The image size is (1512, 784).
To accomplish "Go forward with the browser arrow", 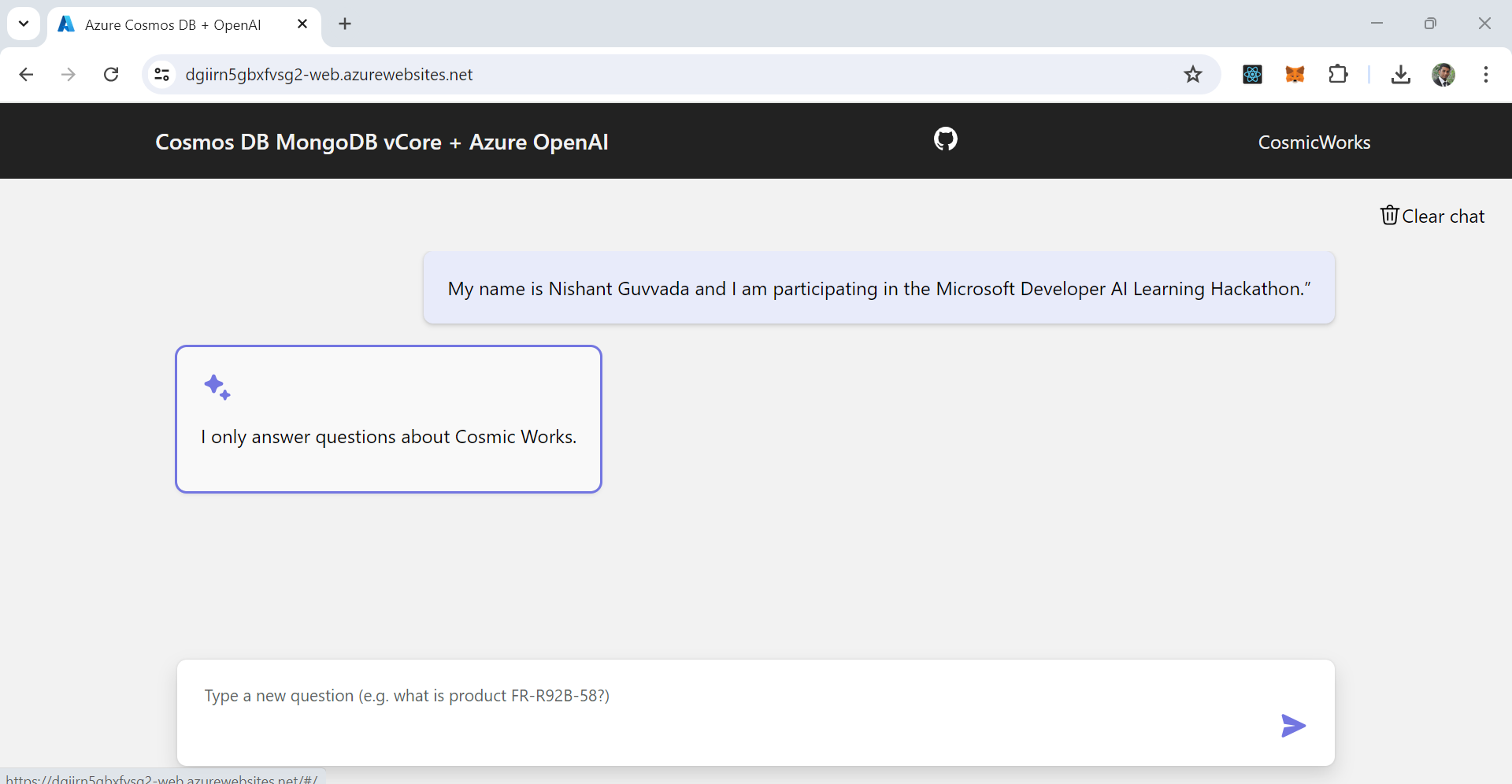I will (x=69, y=75).
